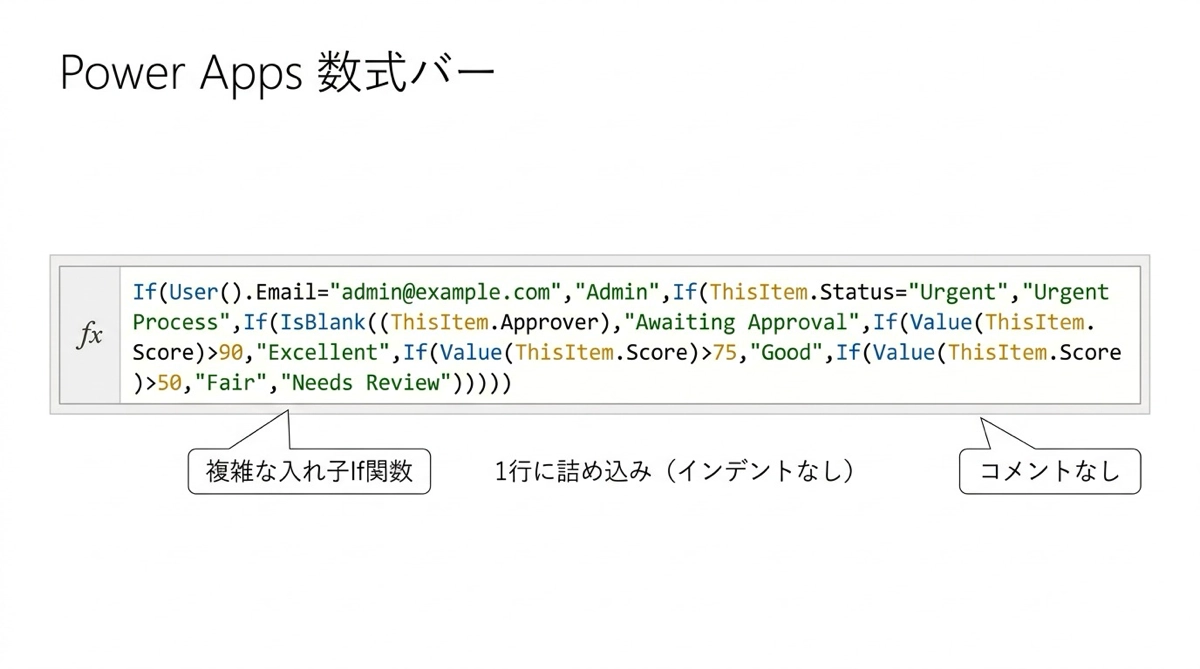
Task: Place cursor after the final closing parentheses
Action: [513, 384]
